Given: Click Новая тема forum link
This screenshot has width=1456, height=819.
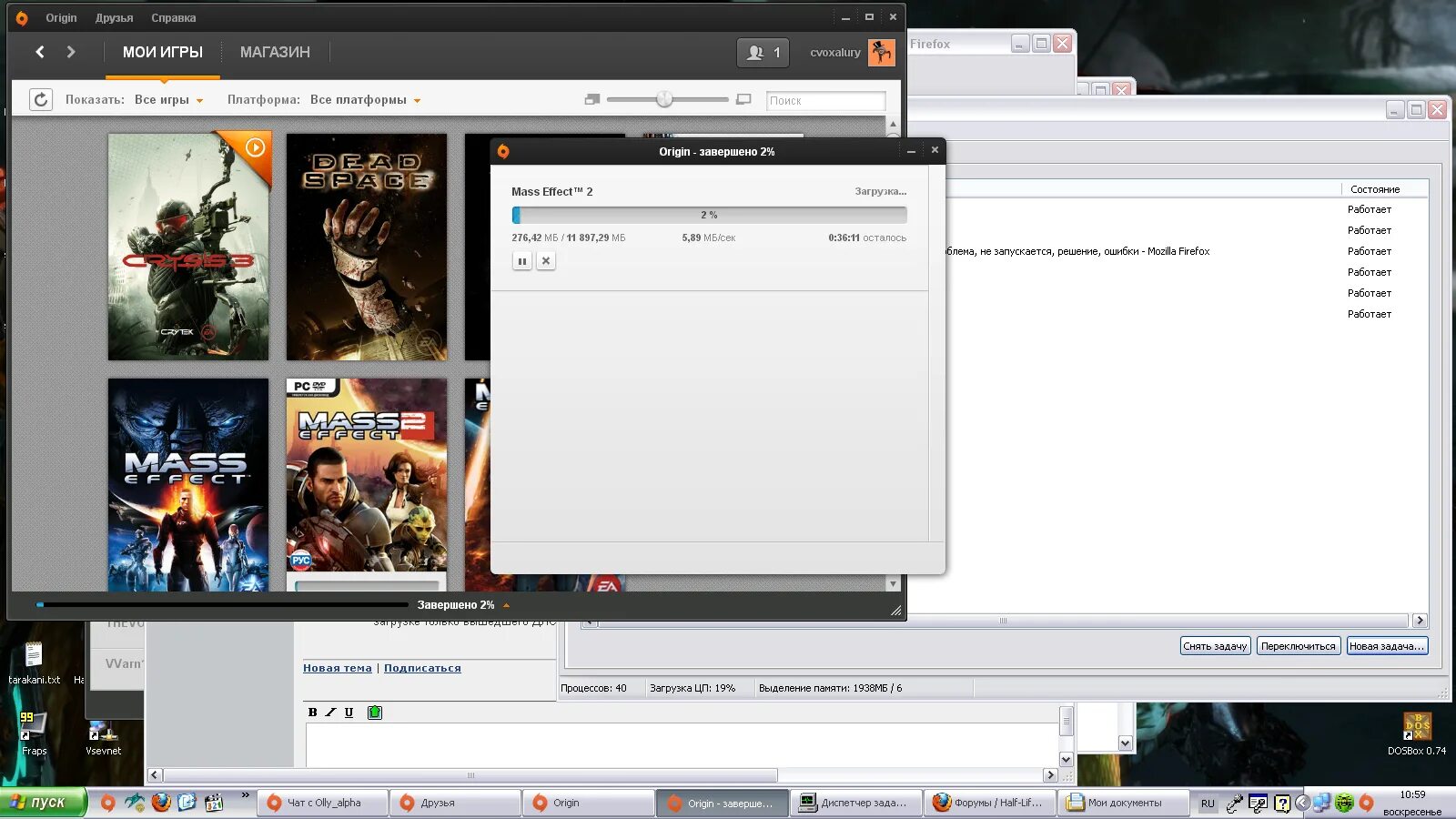Looking at the screenshot, I should 338,668.
